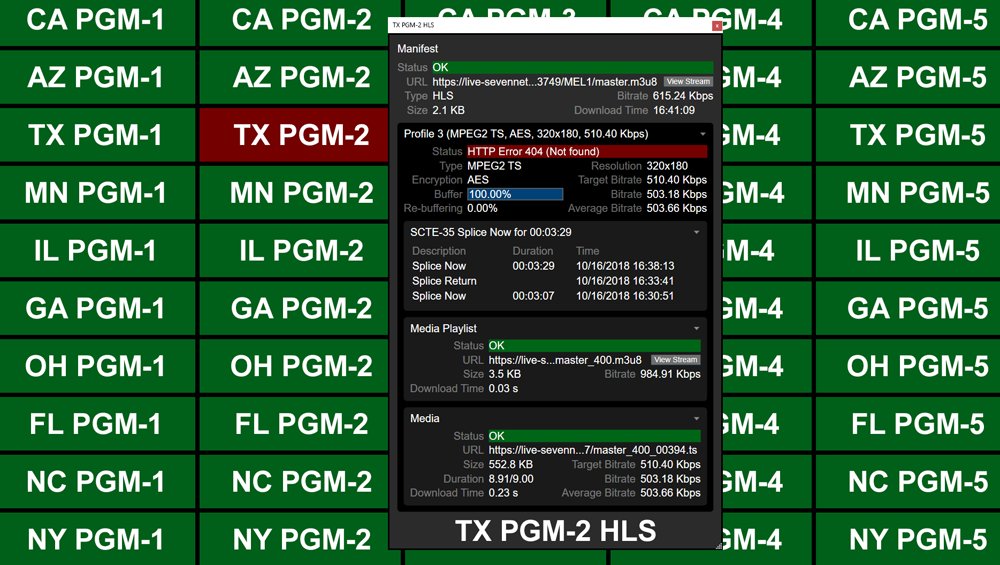Select the red TX PGM-2 tile
Screen dimensions: 1000x565
click(x=295, y=135)
